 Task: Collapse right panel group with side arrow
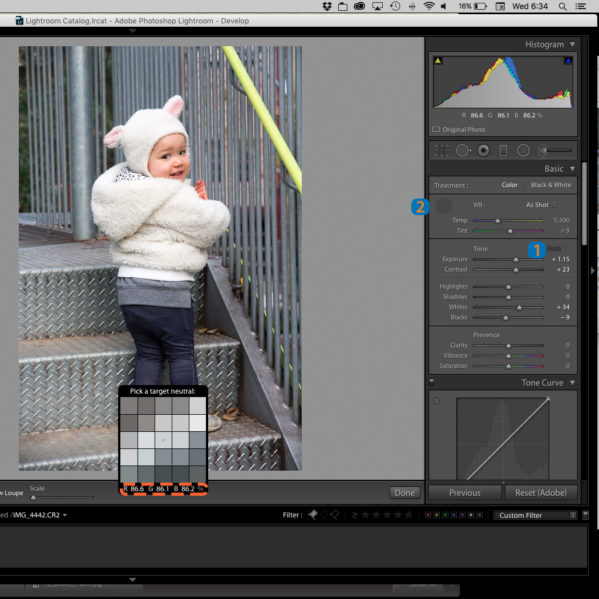tap(593, 270)
